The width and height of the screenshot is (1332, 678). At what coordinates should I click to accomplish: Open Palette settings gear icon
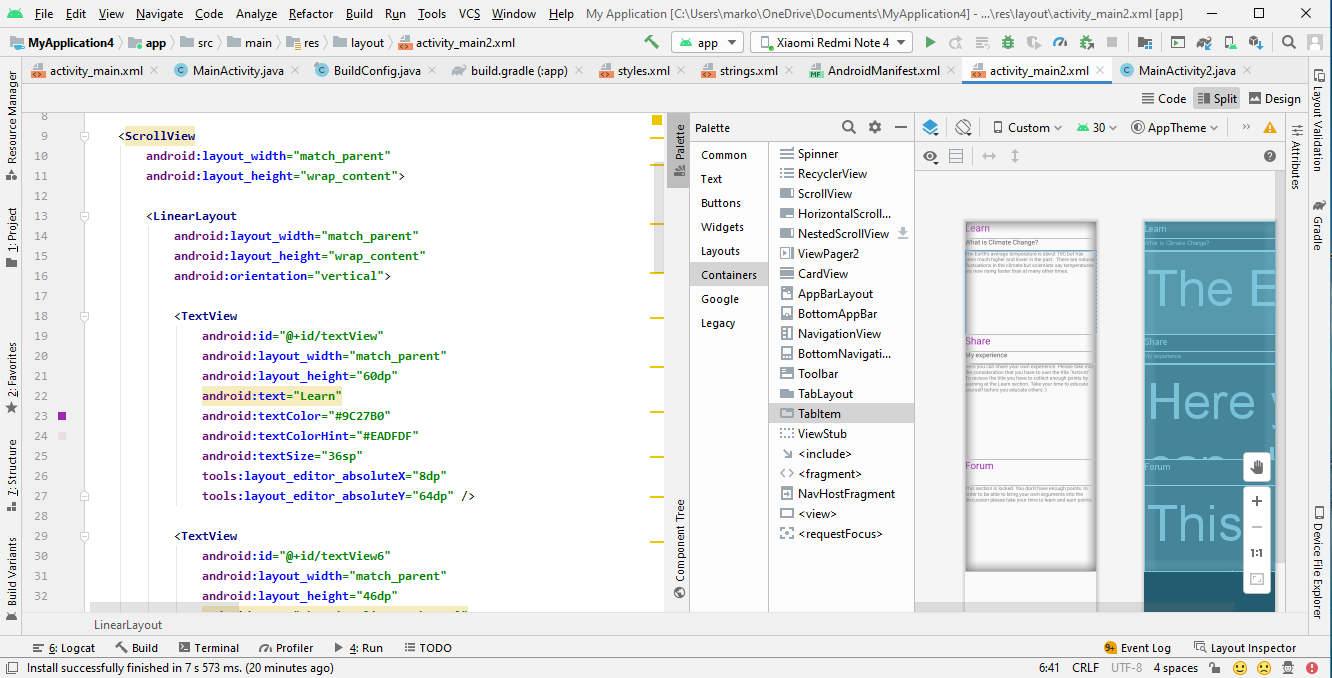click(875, 128)
